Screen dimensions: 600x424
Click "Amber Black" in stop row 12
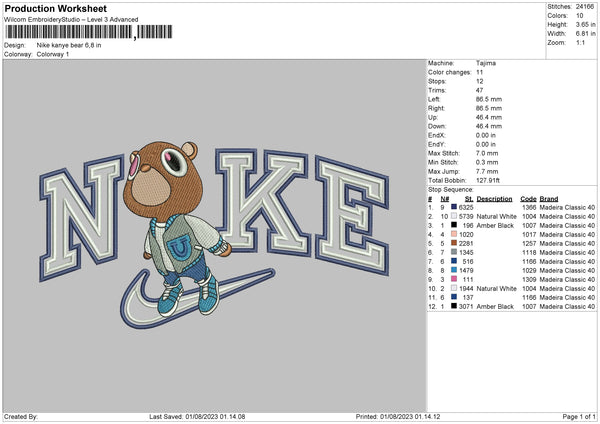[x=495, y=307]
